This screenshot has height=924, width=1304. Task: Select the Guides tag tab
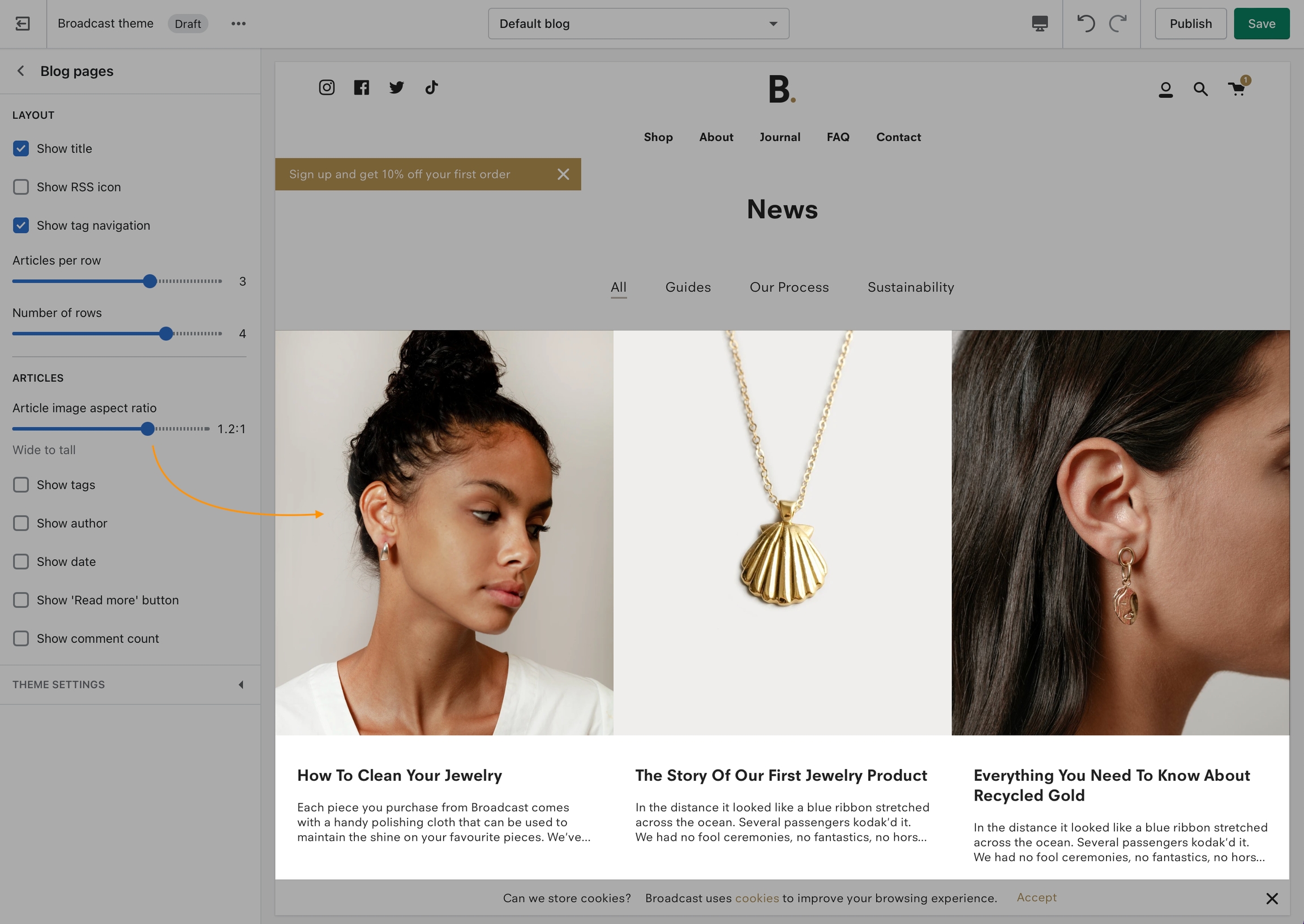pyautogui.click(x=688, y=287)
